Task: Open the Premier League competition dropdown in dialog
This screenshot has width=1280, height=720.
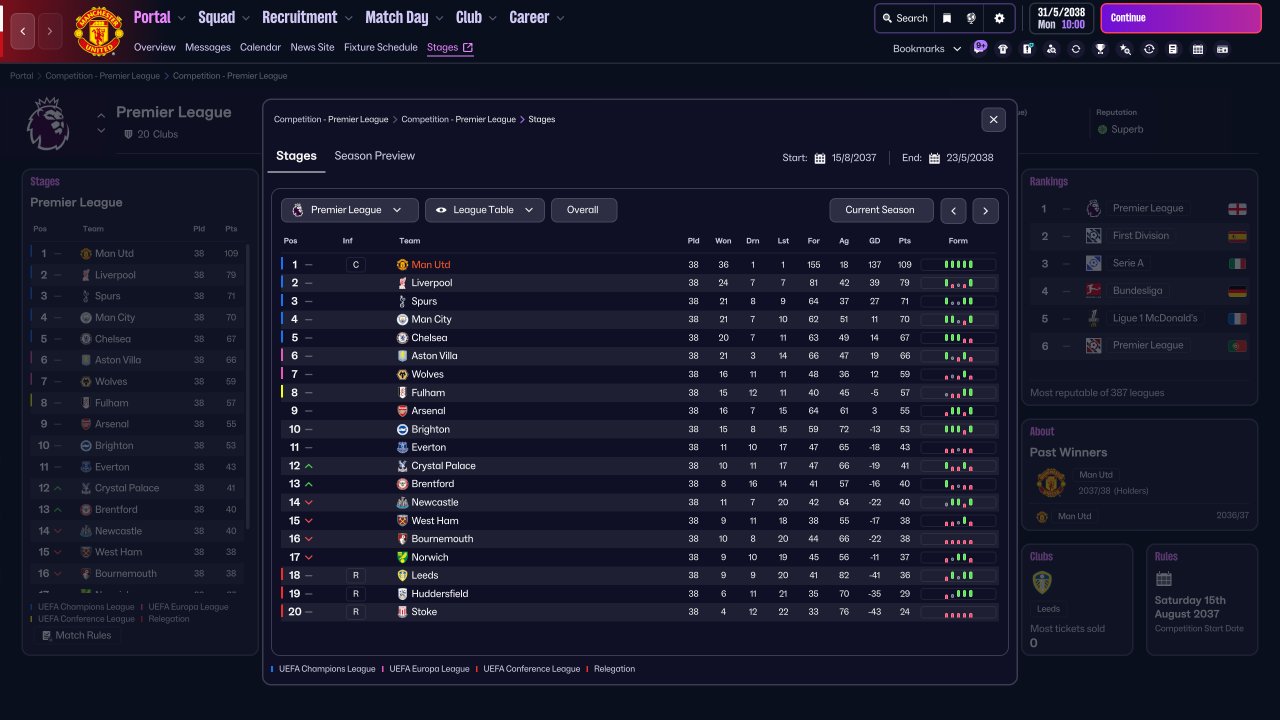Action: click(349, 210)
